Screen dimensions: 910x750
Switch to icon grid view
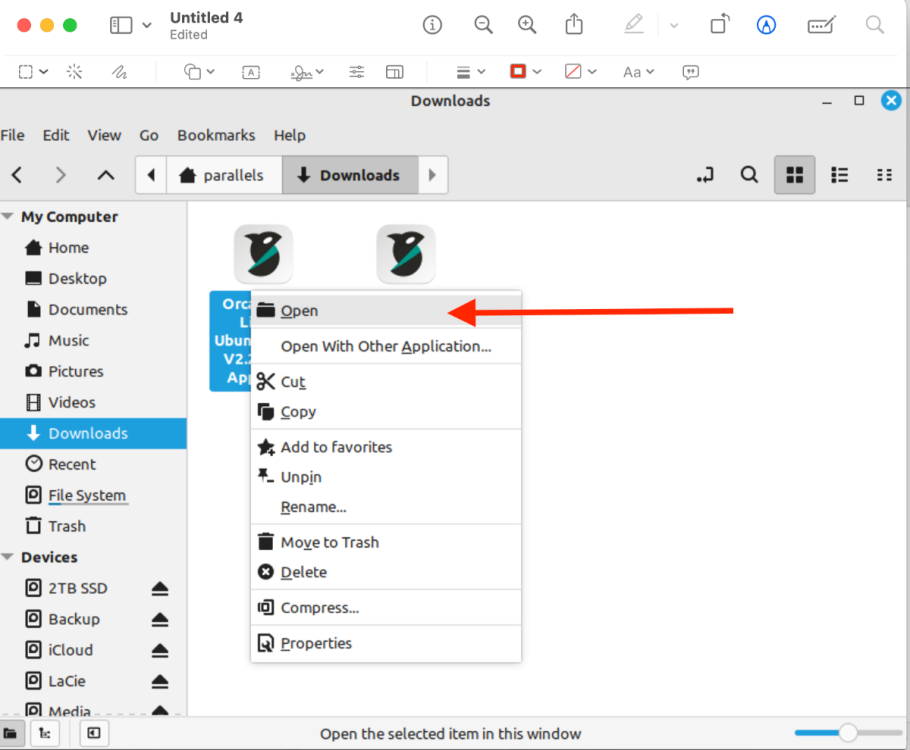coord(795,175)
